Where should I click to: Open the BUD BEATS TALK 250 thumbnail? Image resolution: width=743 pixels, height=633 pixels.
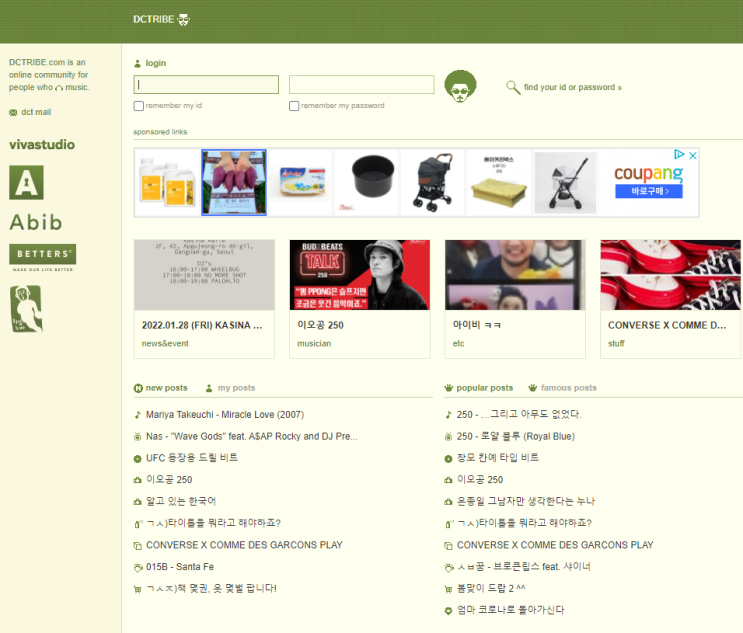360,275
